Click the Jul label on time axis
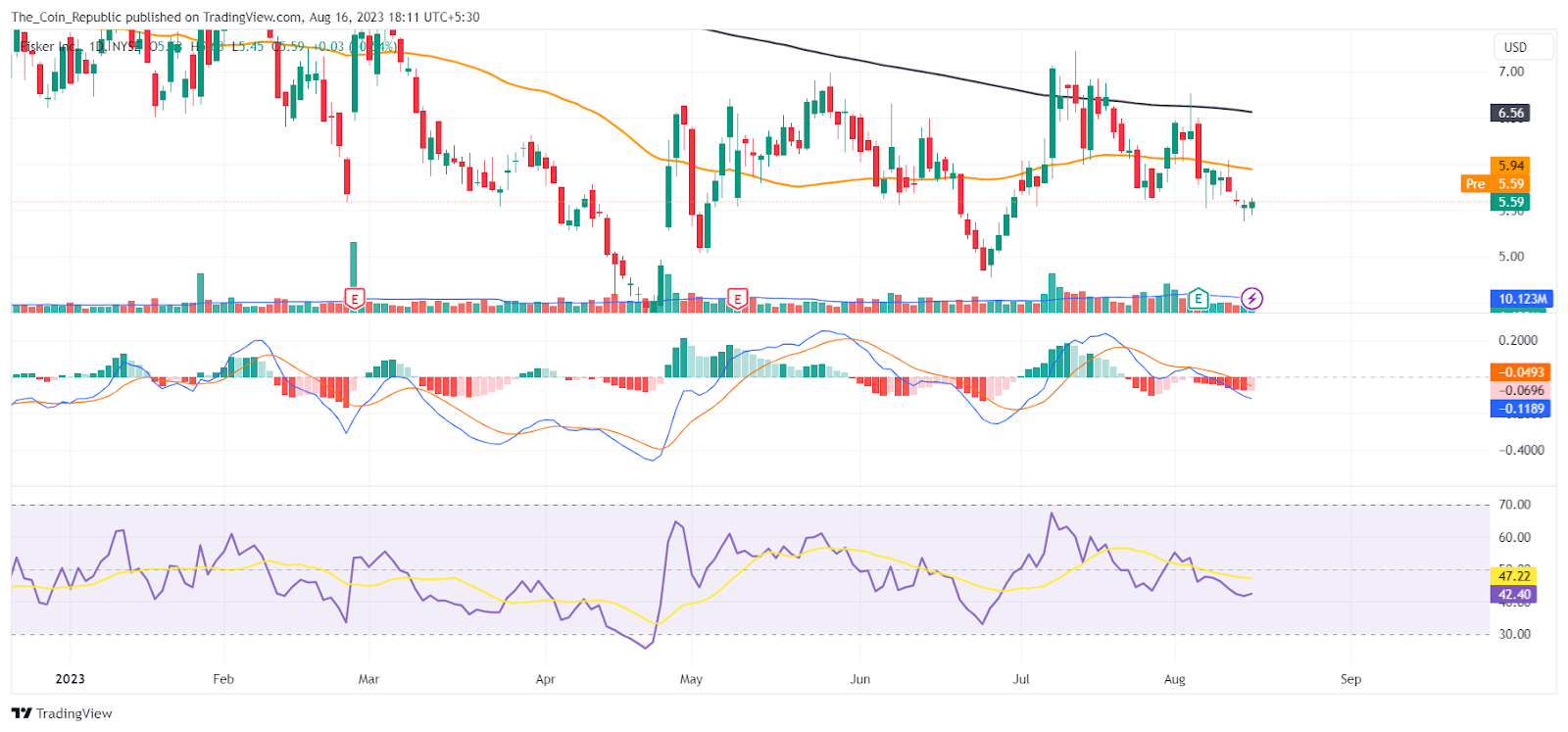 (x=1021, y=679)
